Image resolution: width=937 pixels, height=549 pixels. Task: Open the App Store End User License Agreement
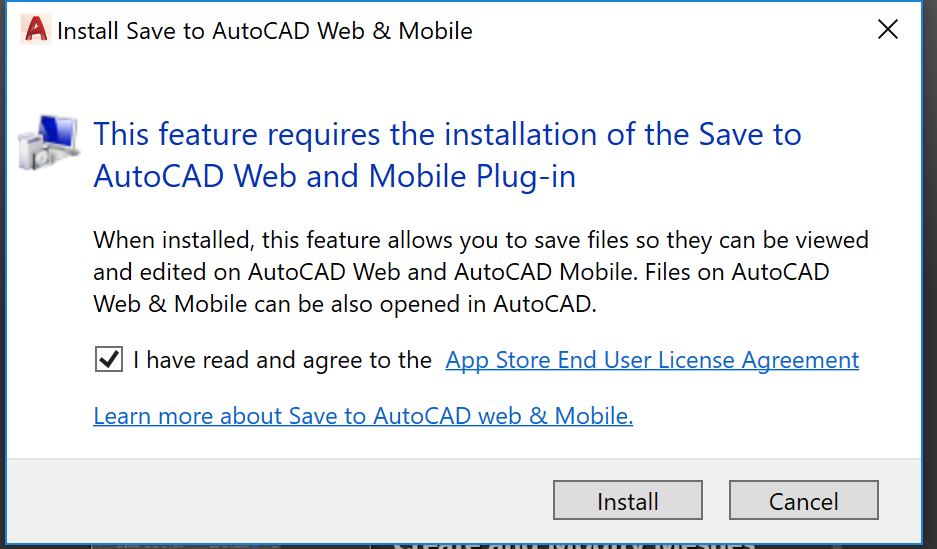point(652,360)
